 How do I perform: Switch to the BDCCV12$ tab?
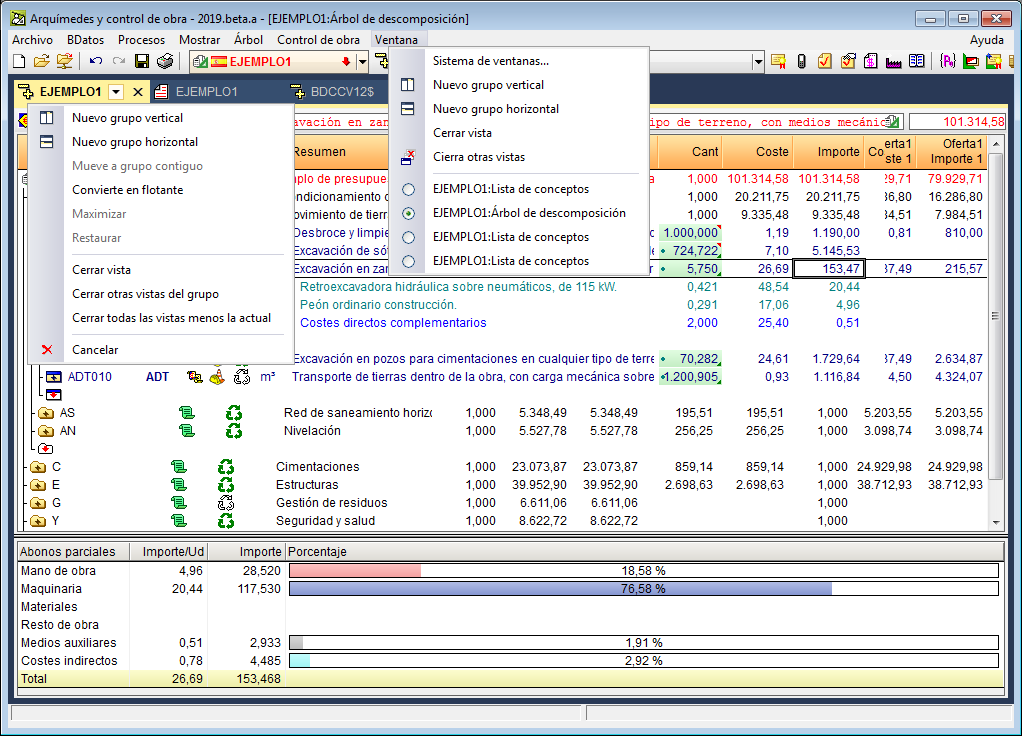[x=332, y=92]
